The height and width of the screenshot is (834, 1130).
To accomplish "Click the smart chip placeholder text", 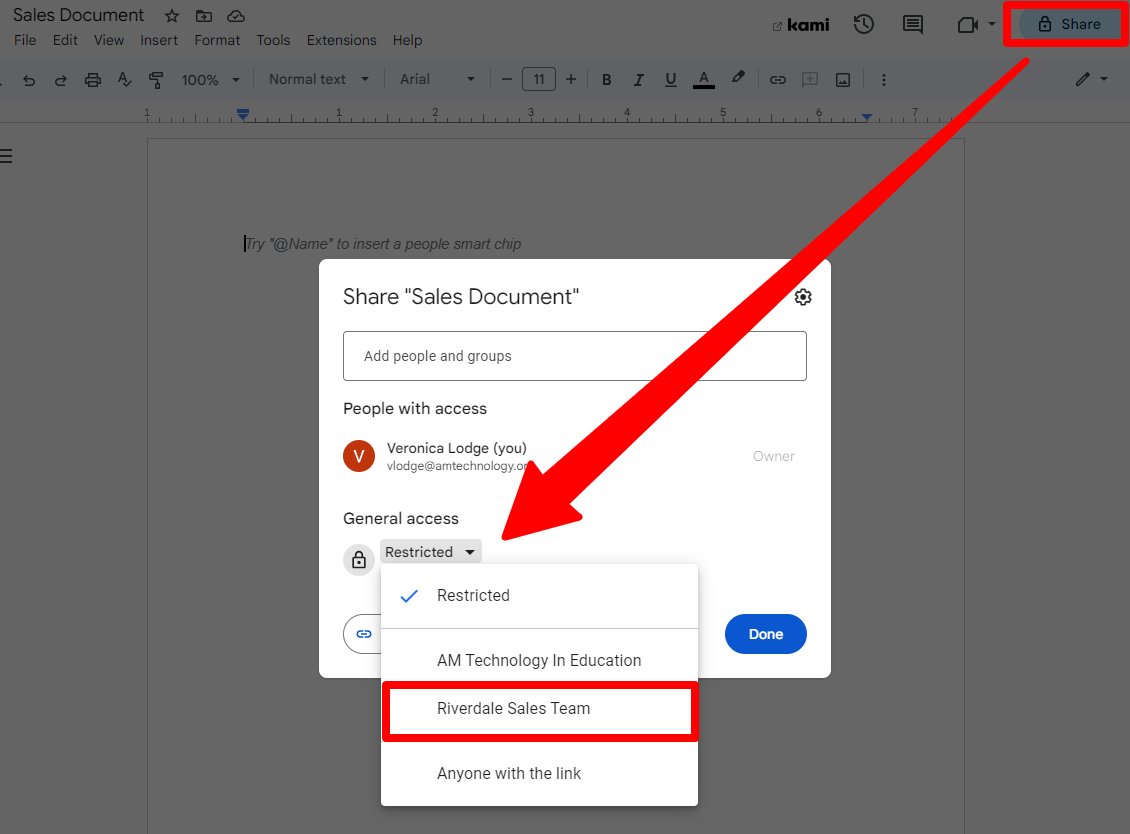I will [383, 244].
